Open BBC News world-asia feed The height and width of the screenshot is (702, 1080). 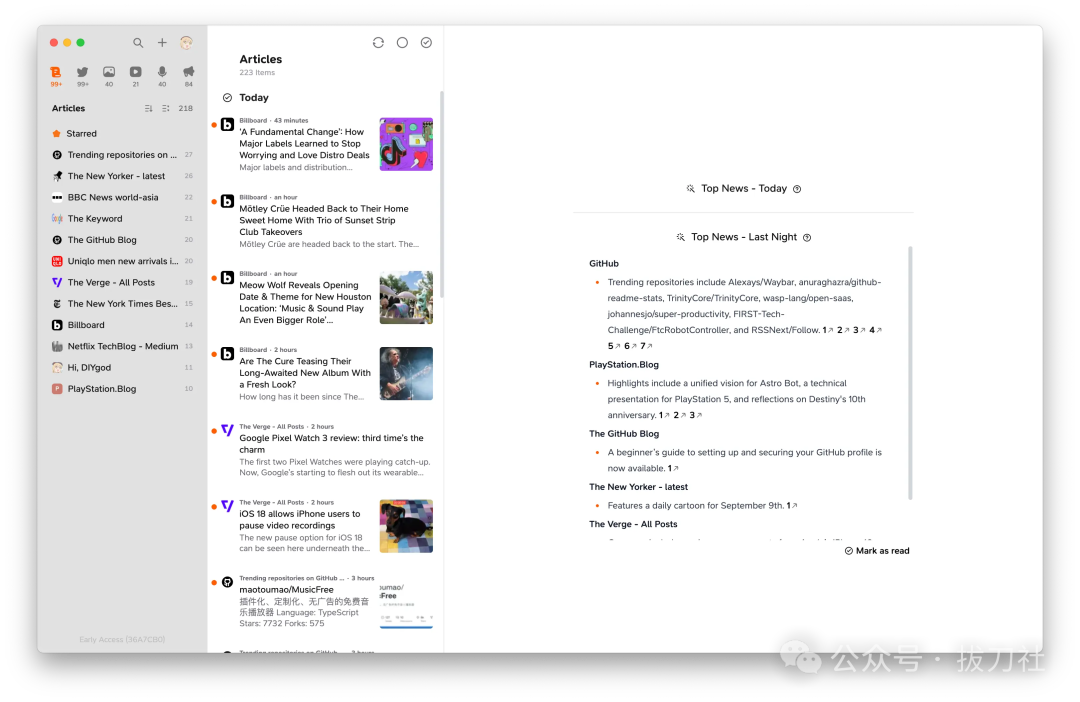point(123,197)
